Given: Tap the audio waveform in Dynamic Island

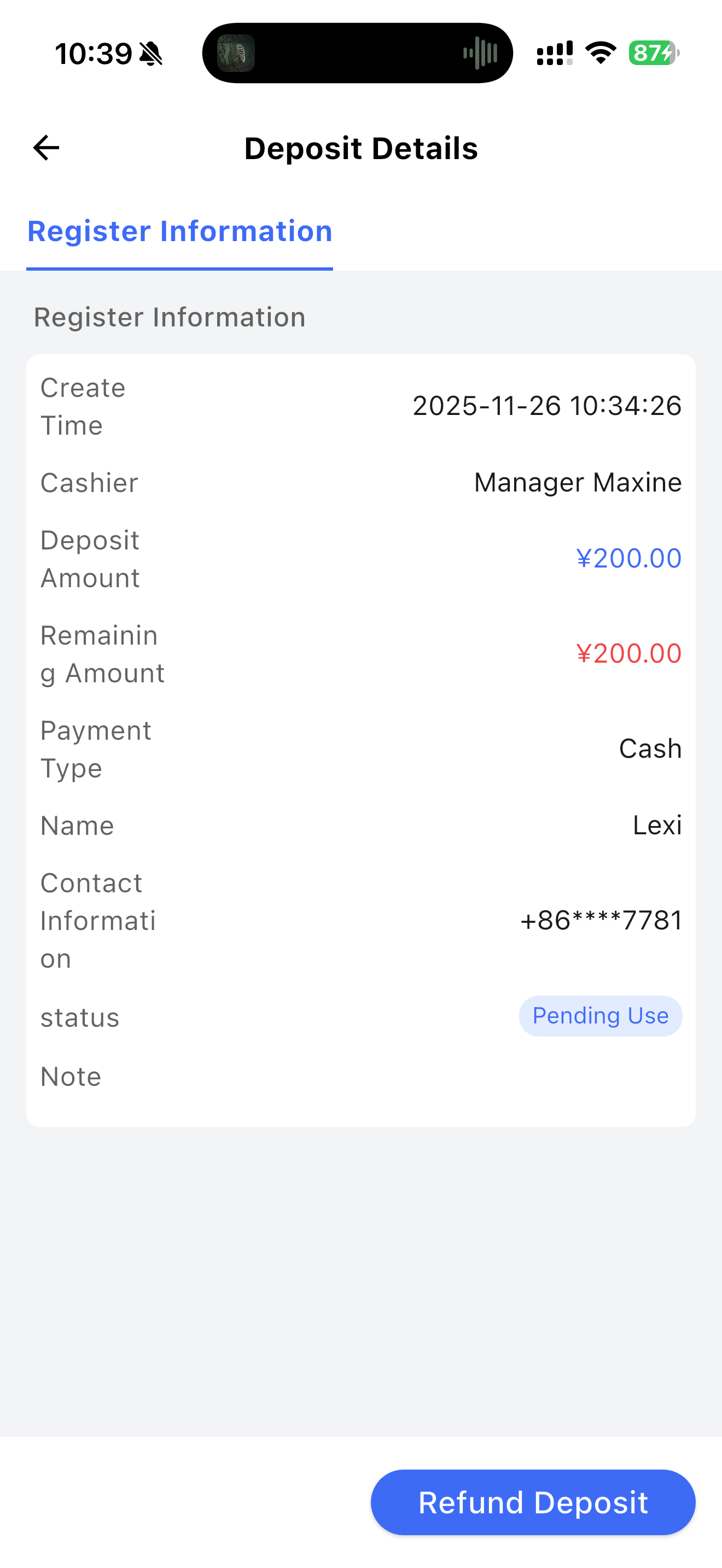Looking at the screenshot, I should 480,53.
